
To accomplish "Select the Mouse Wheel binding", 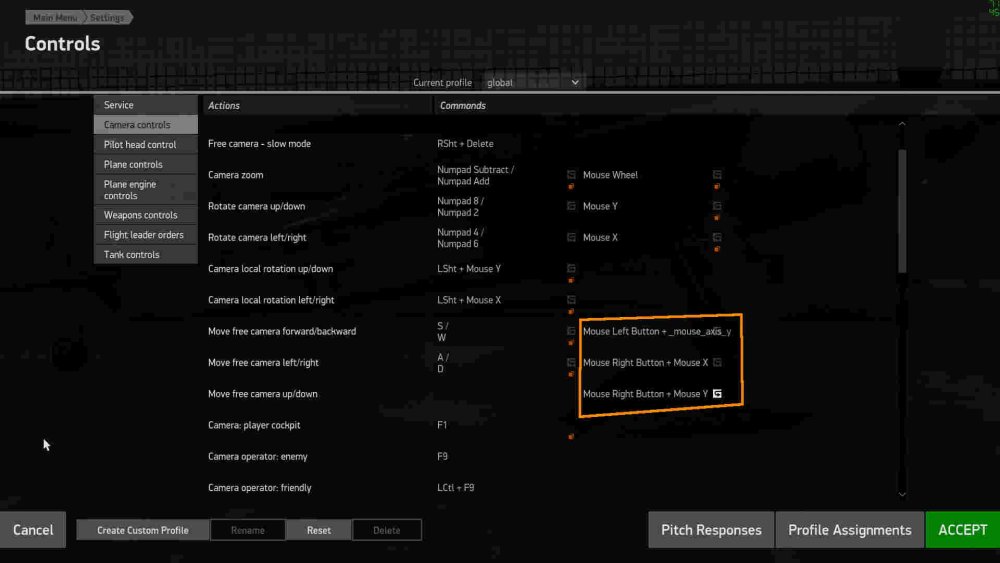I will [610, 175].
